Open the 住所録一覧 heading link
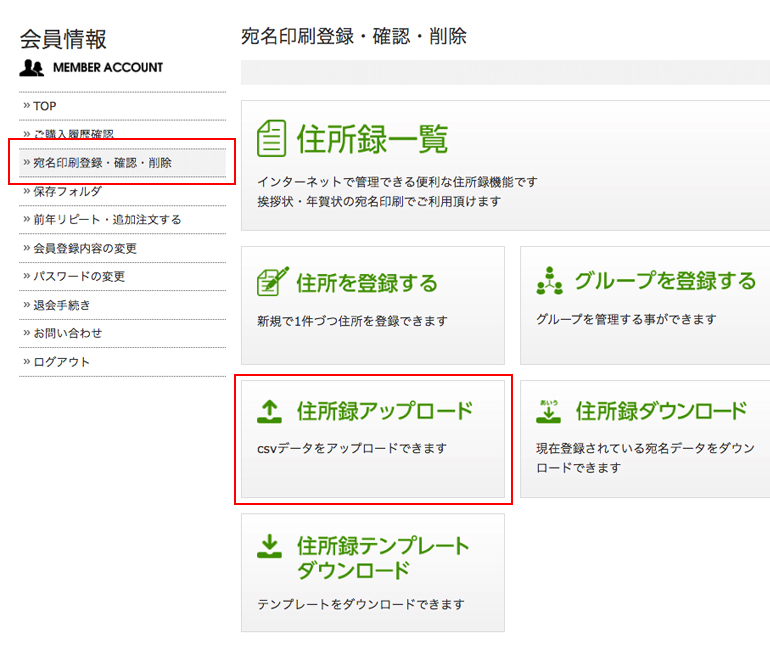Viewport: 770px width, 645px height. [371, 139]
